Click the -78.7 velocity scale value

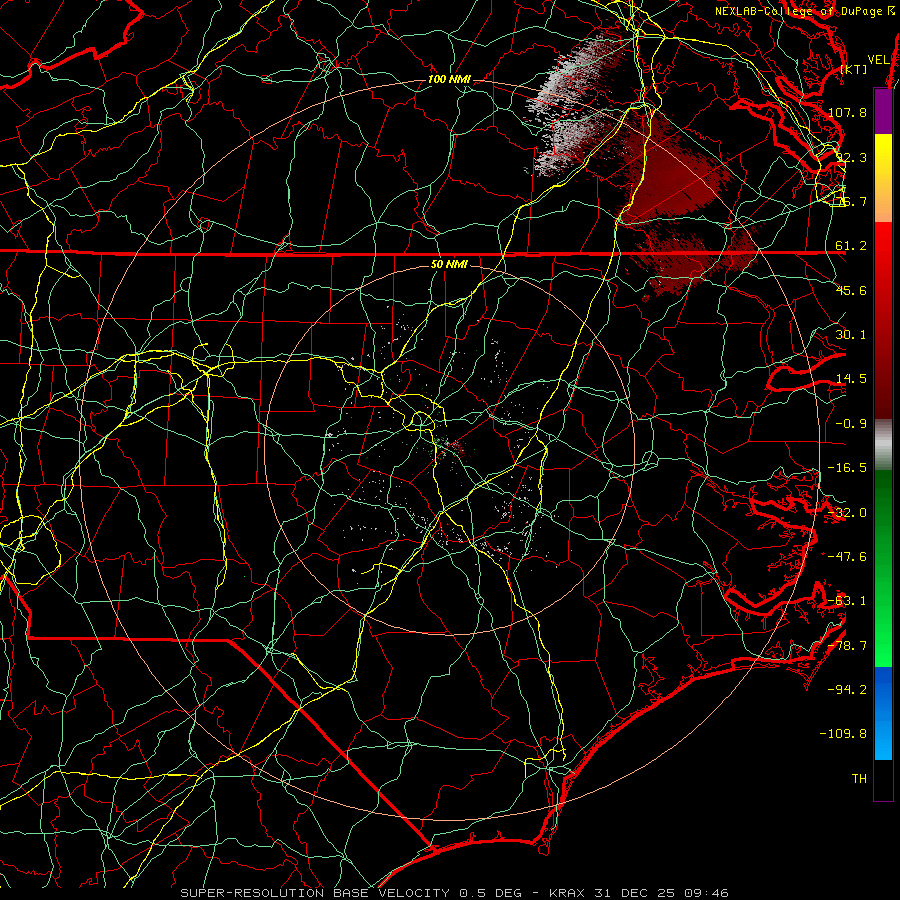click(848, 646)
